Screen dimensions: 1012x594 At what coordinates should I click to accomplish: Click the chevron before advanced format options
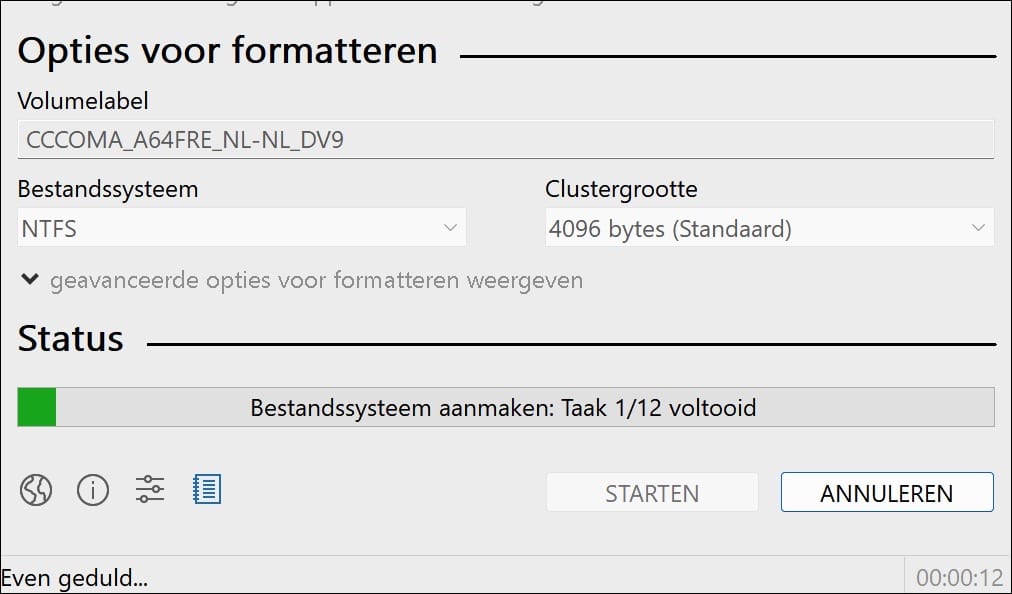pyautogui.click(x=30, y=280)
